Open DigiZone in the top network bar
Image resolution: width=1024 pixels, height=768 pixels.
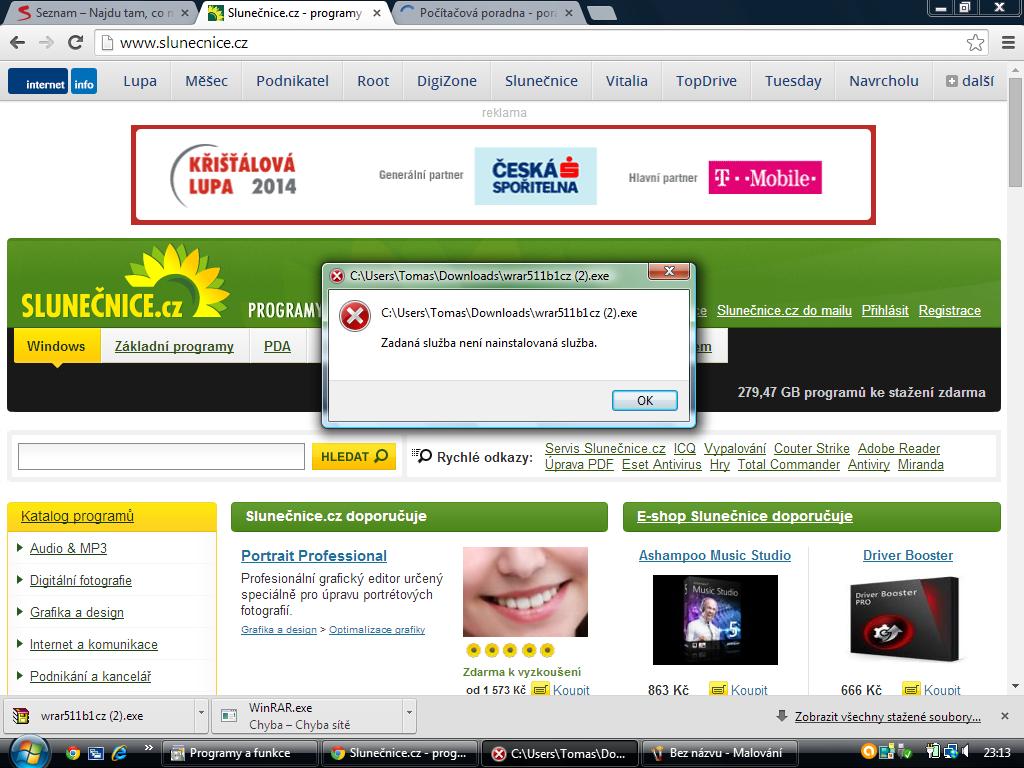click(447, 81)
